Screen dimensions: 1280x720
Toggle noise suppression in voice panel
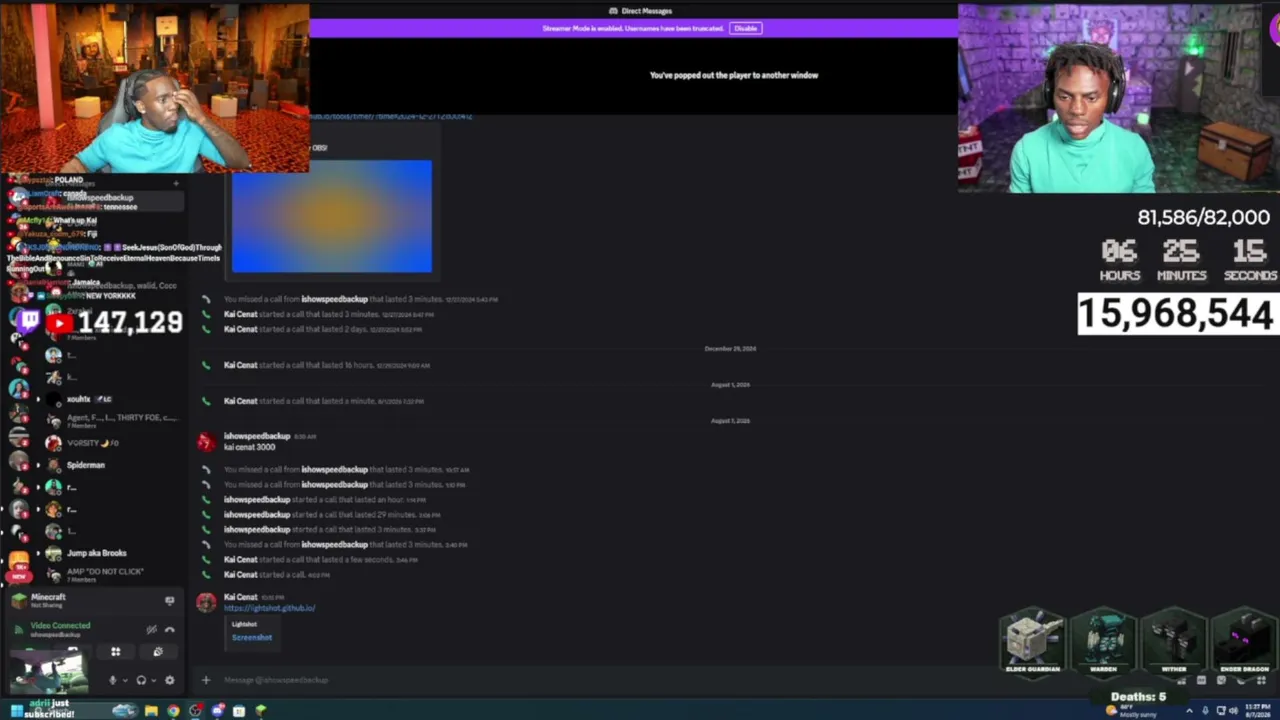pos(151,629)
